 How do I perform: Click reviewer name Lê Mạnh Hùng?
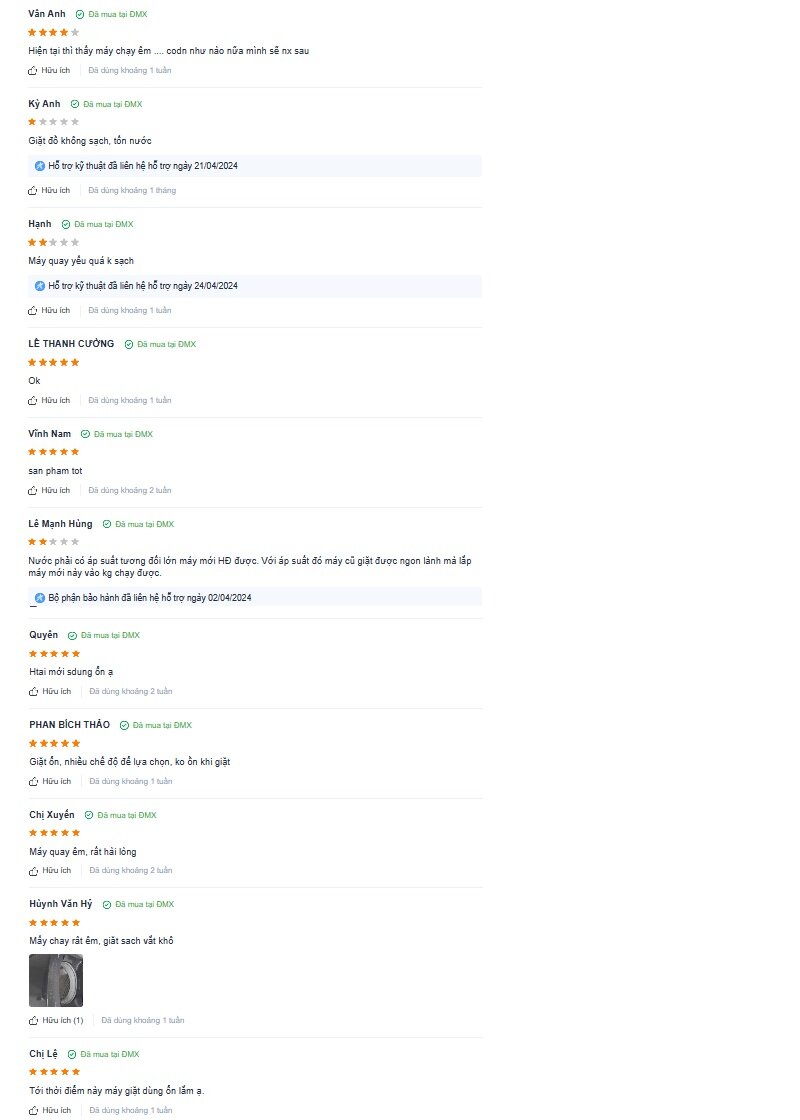coord(61,524)
